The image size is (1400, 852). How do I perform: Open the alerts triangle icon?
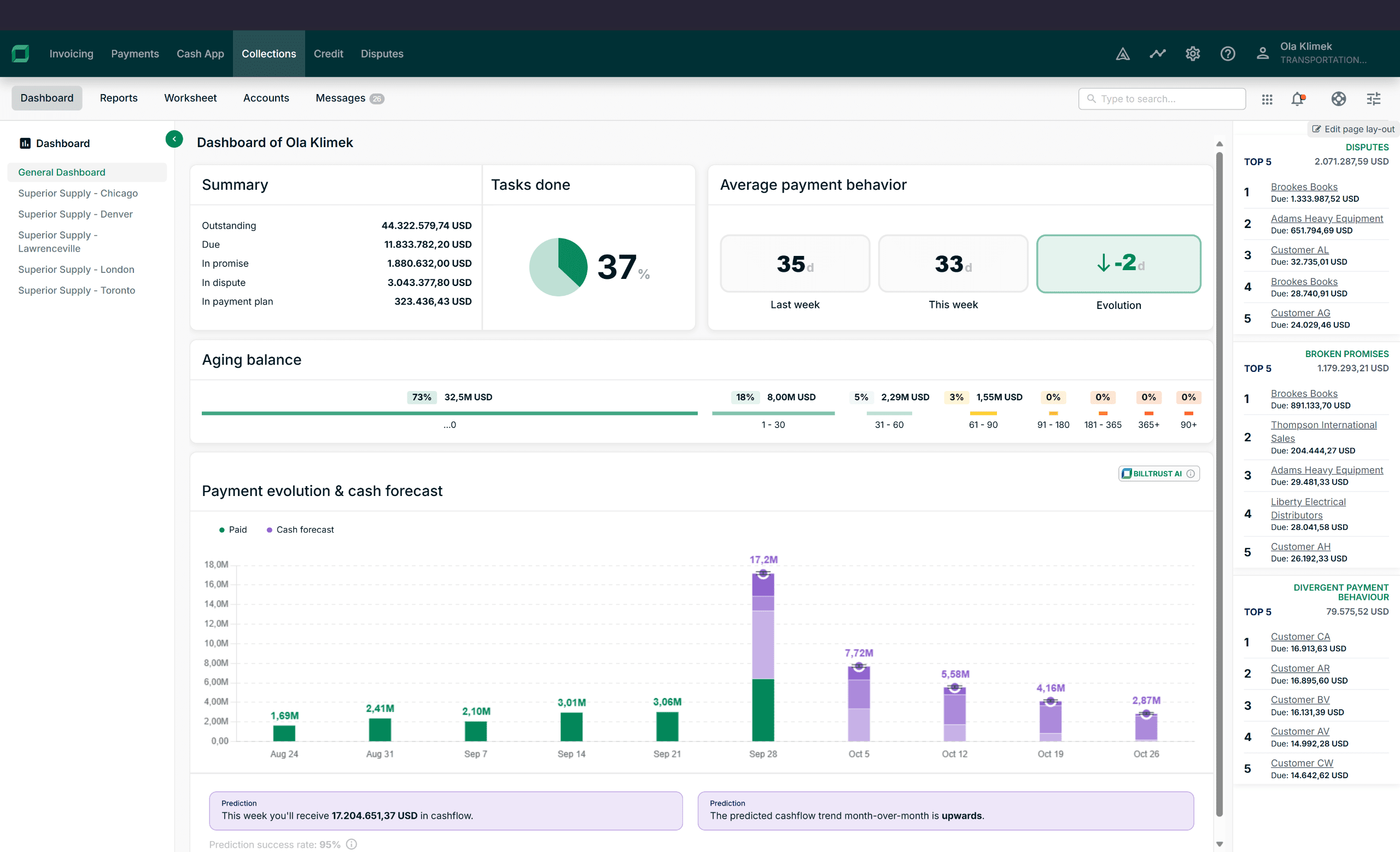[x=1122, y=54]
